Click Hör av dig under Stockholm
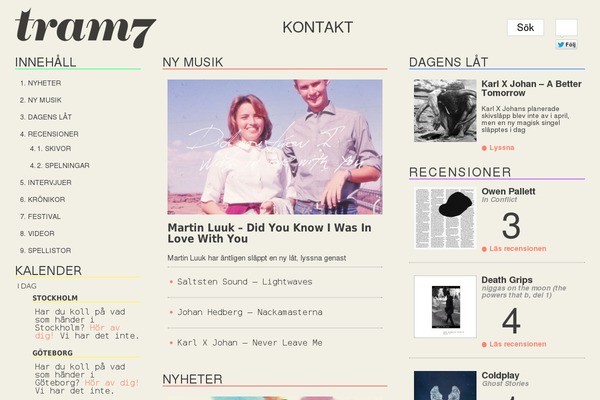 point(77,332)
